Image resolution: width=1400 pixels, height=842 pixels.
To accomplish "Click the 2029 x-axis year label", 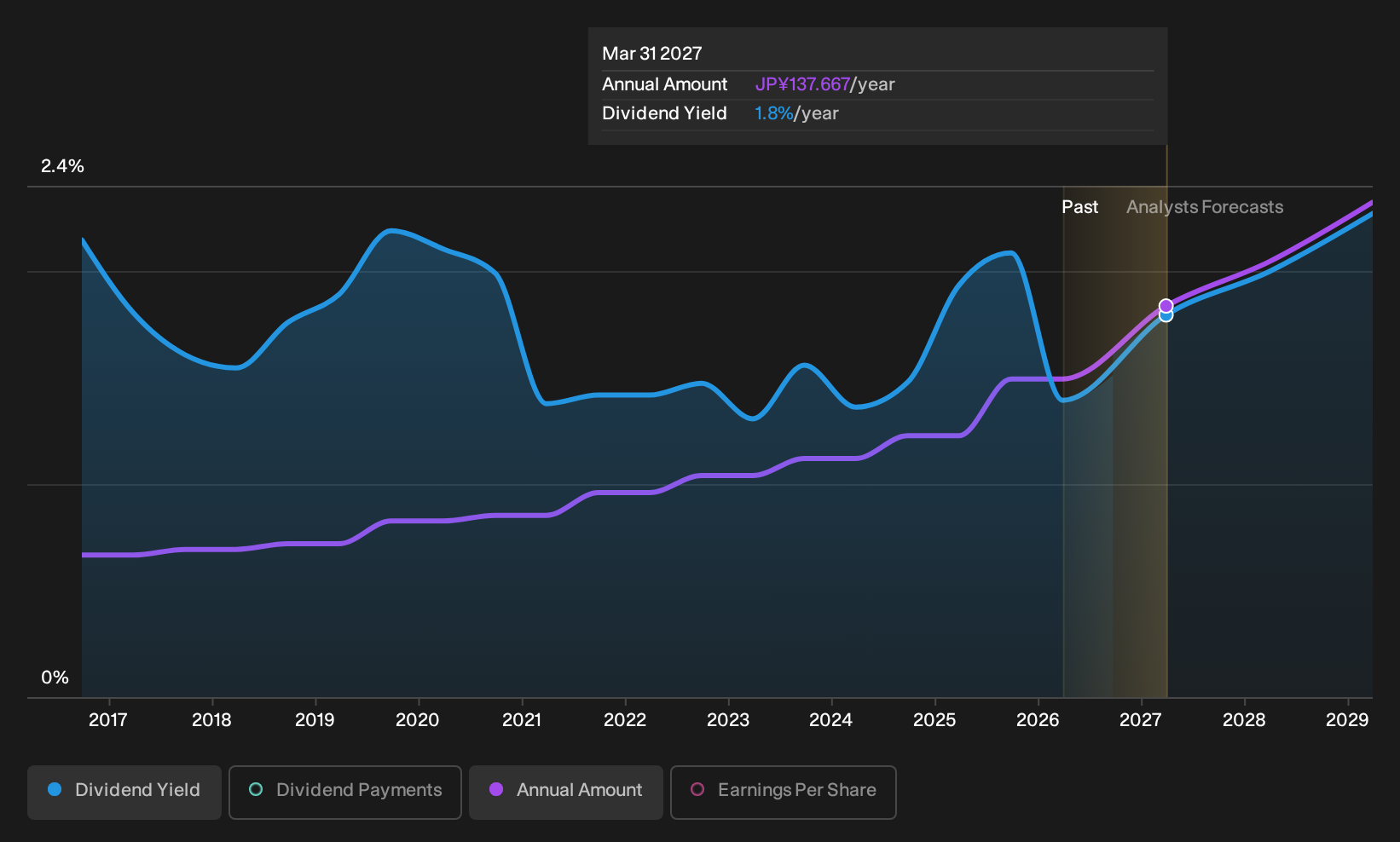I will tap(1347, 720).
